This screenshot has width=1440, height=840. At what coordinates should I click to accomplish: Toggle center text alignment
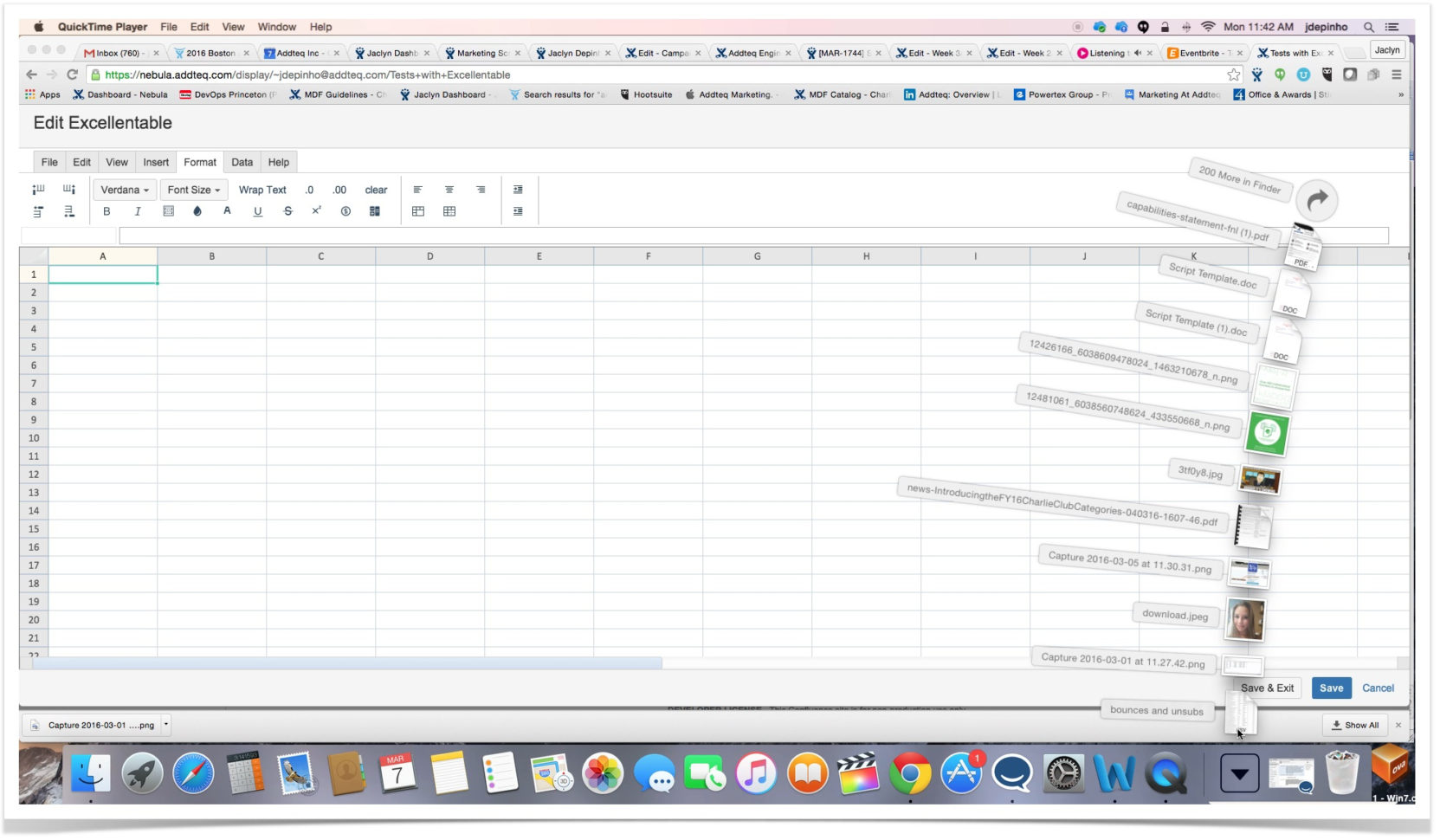click(449, 189)
